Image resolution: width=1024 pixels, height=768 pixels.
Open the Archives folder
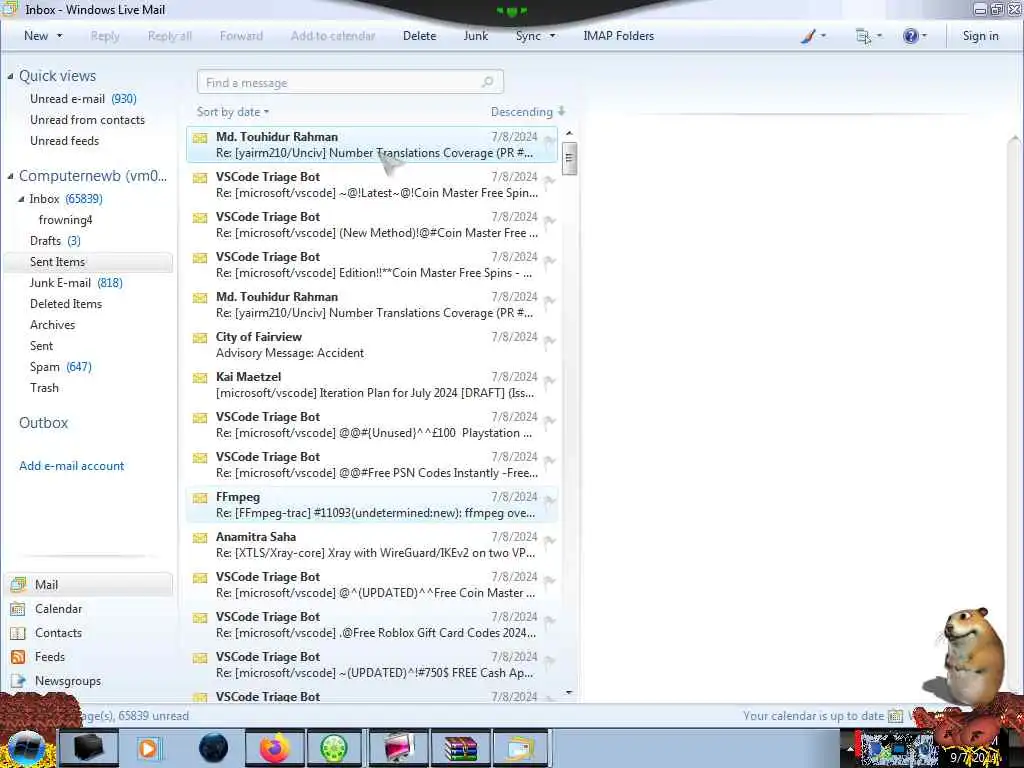pos(52,325)
